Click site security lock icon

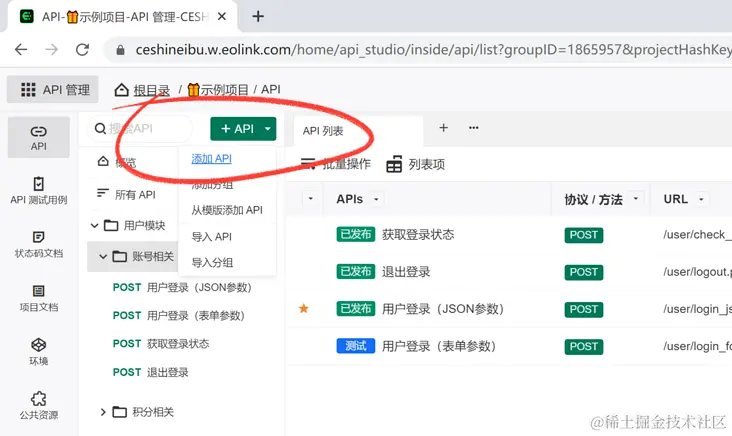point(120,50)
